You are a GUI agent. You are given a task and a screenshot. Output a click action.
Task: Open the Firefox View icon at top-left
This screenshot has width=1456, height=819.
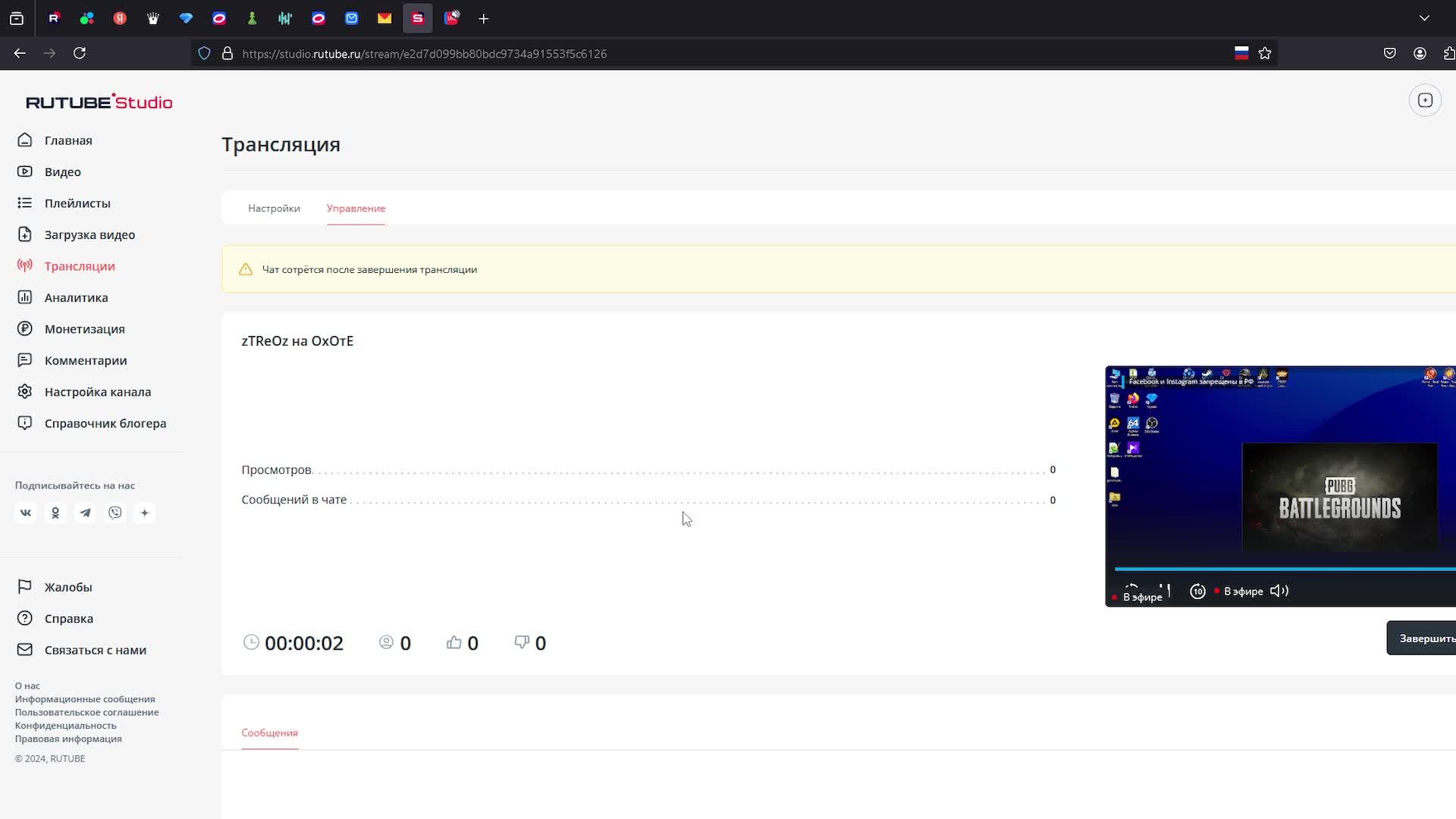click(17, 18)
